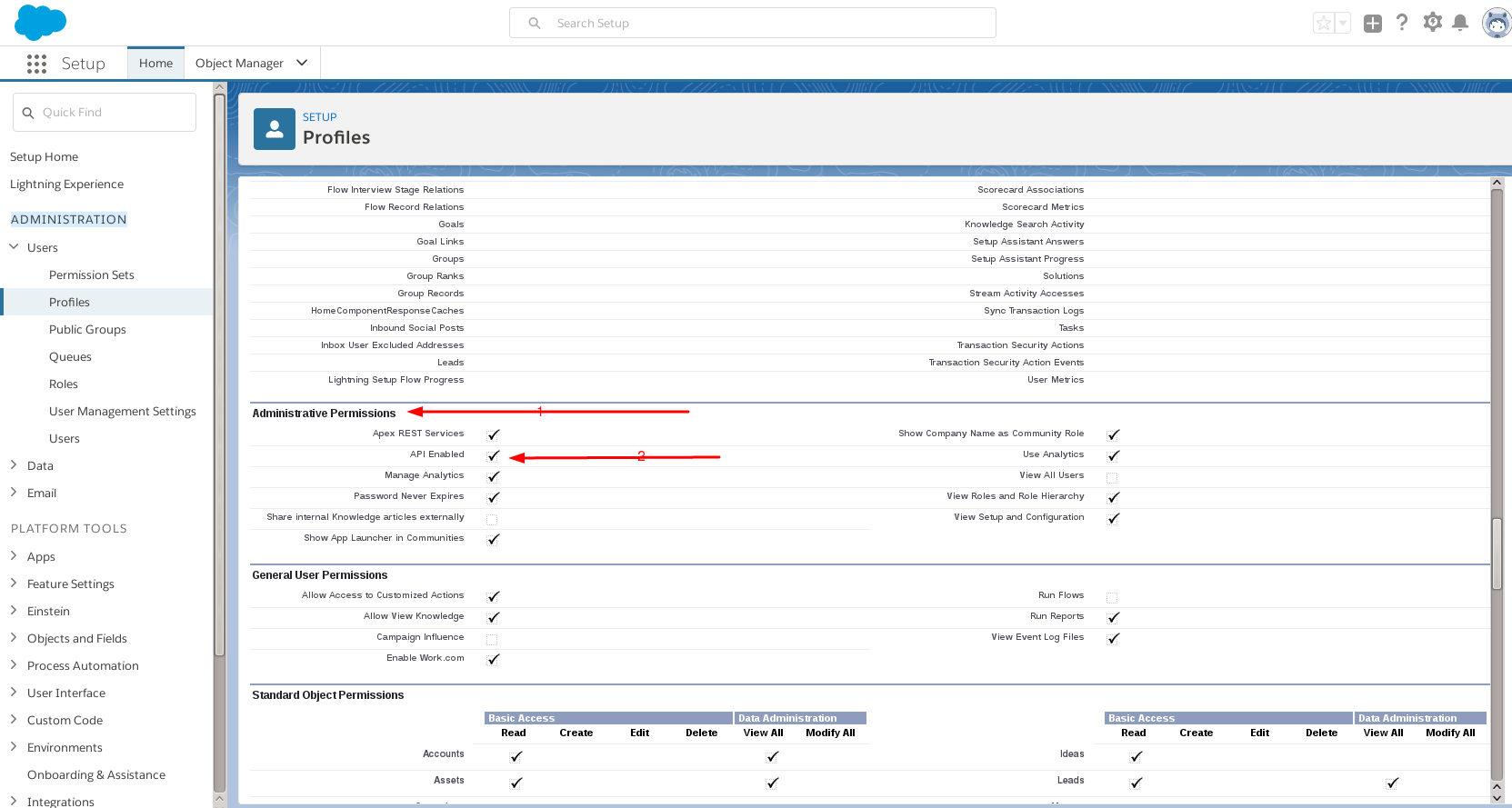This screenshot has width=1512, height=808.
Task: Open Permission Sets
Action: click(x=92, y=274)
